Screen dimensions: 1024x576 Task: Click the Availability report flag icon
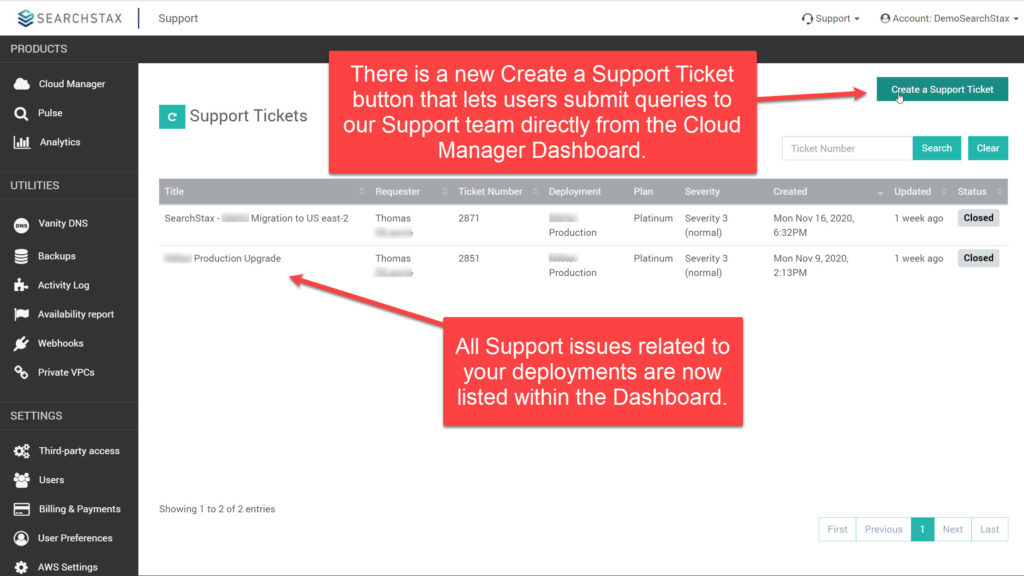coord(21,314)
